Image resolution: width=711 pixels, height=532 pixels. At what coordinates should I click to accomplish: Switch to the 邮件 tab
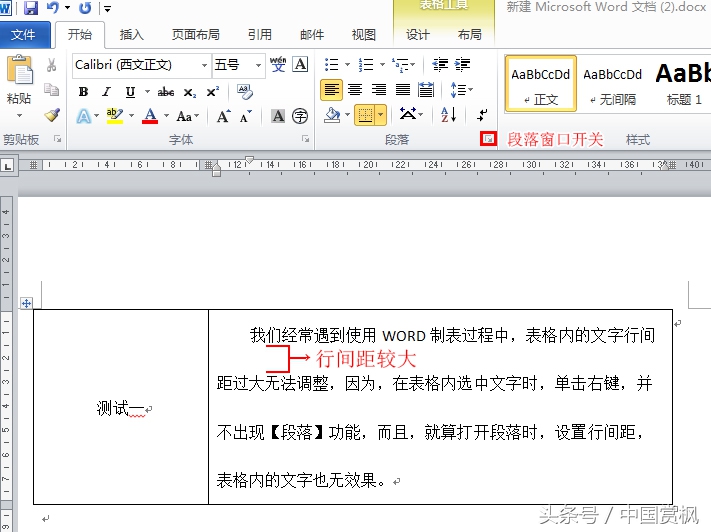pyautogui.click(x=312, y=34)
